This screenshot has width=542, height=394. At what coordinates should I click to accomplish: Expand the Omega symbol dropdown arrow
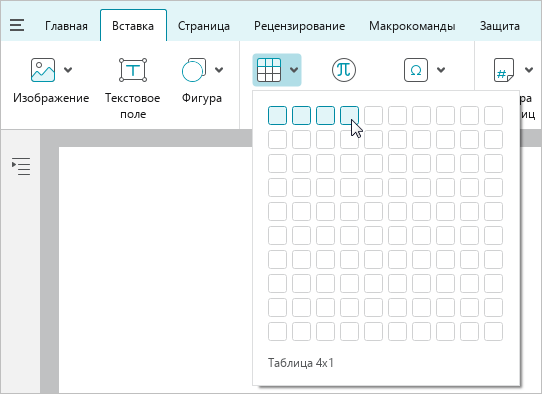[441, 70]
